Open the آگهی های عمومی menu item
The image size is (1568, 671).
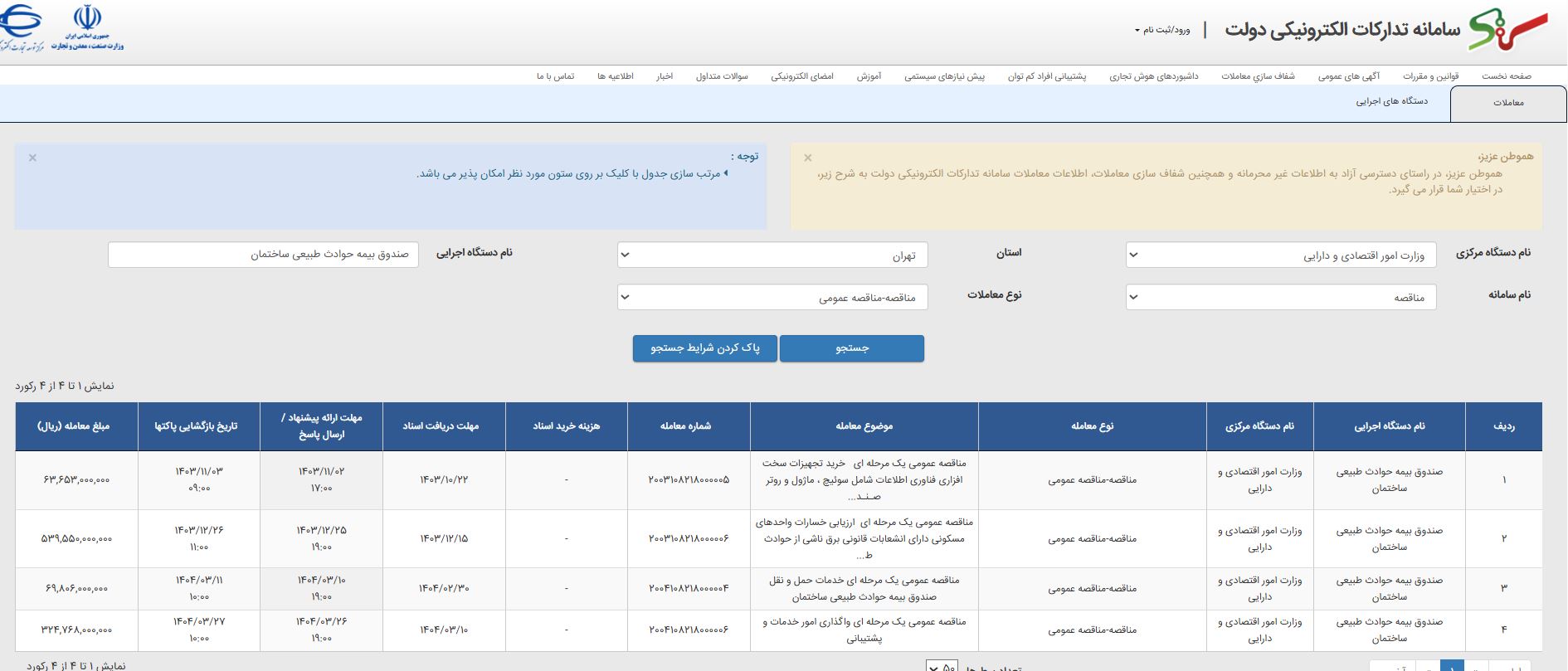pyautogui.click(x=1348, y=76)
